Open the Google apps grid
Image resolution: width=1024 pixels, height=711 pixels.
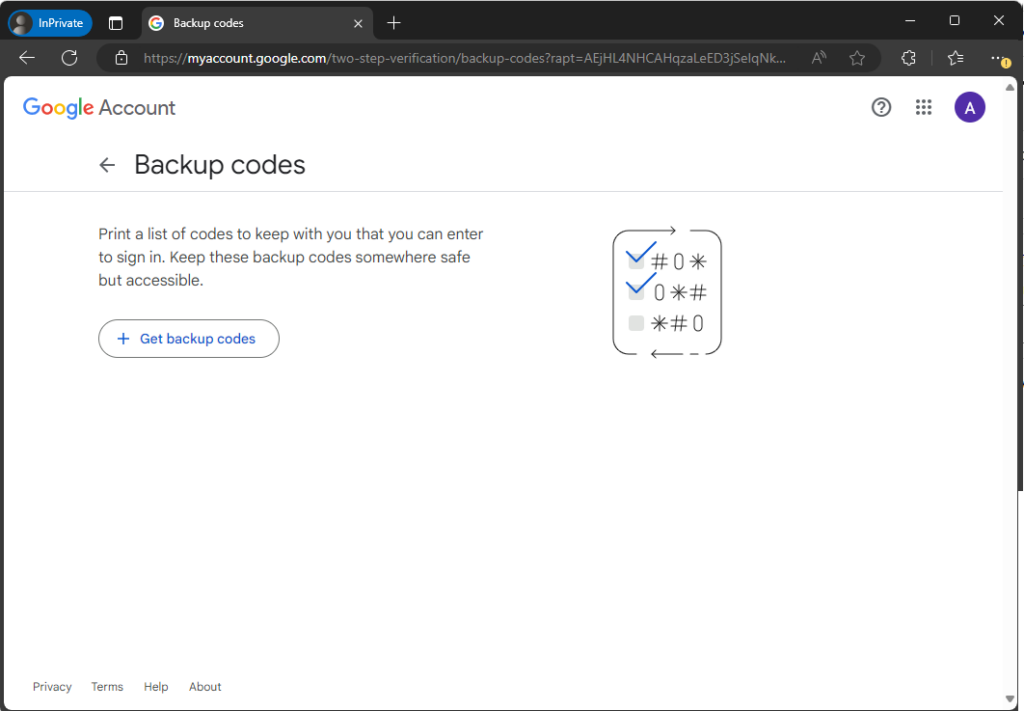point(924,108)
